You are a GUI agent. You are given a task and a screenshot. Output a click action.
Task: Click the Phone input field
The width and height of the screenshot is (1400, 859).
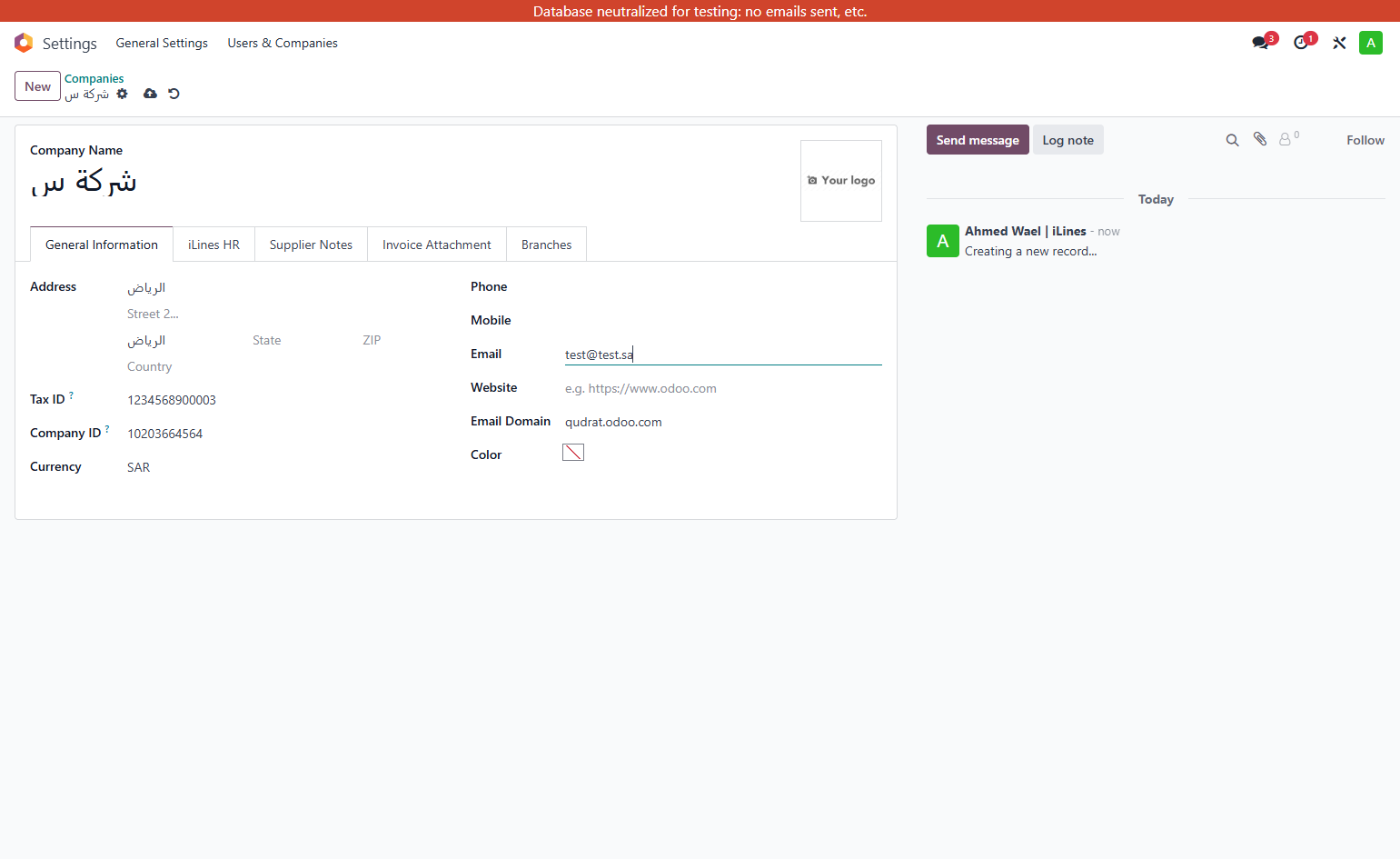click(723, 287)
